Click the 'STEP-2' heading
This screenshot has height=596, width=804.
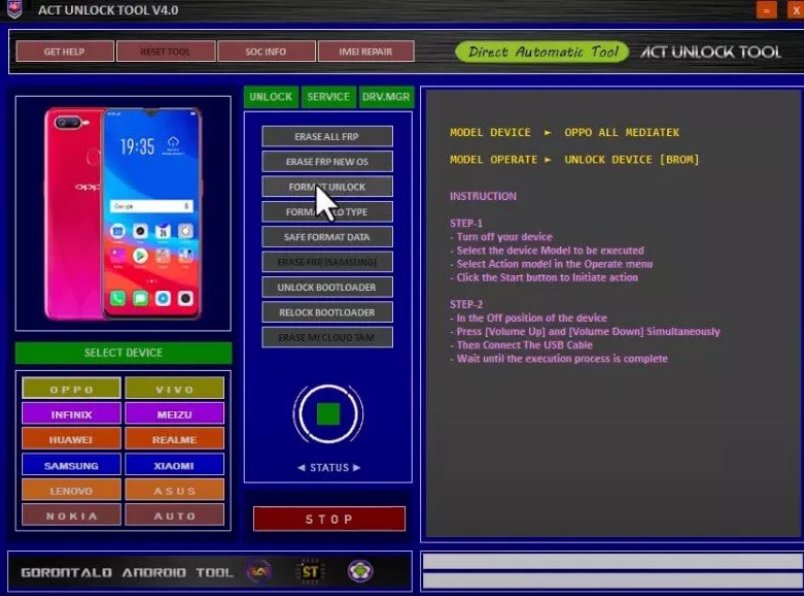(x=466, y=304)
